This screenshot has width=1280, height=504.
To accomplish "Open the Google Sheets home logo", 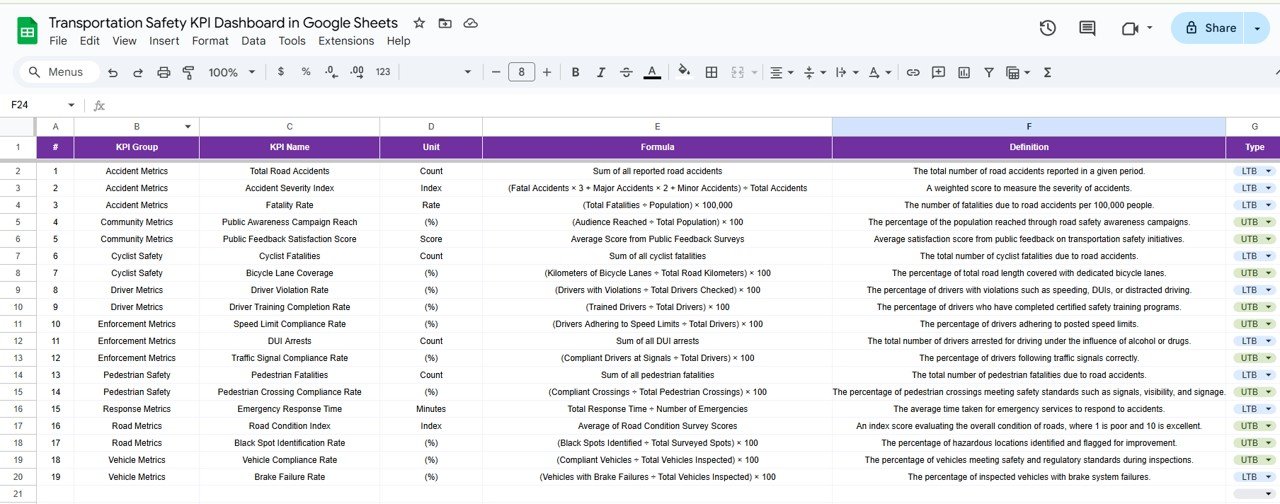I will coord(27,31).
